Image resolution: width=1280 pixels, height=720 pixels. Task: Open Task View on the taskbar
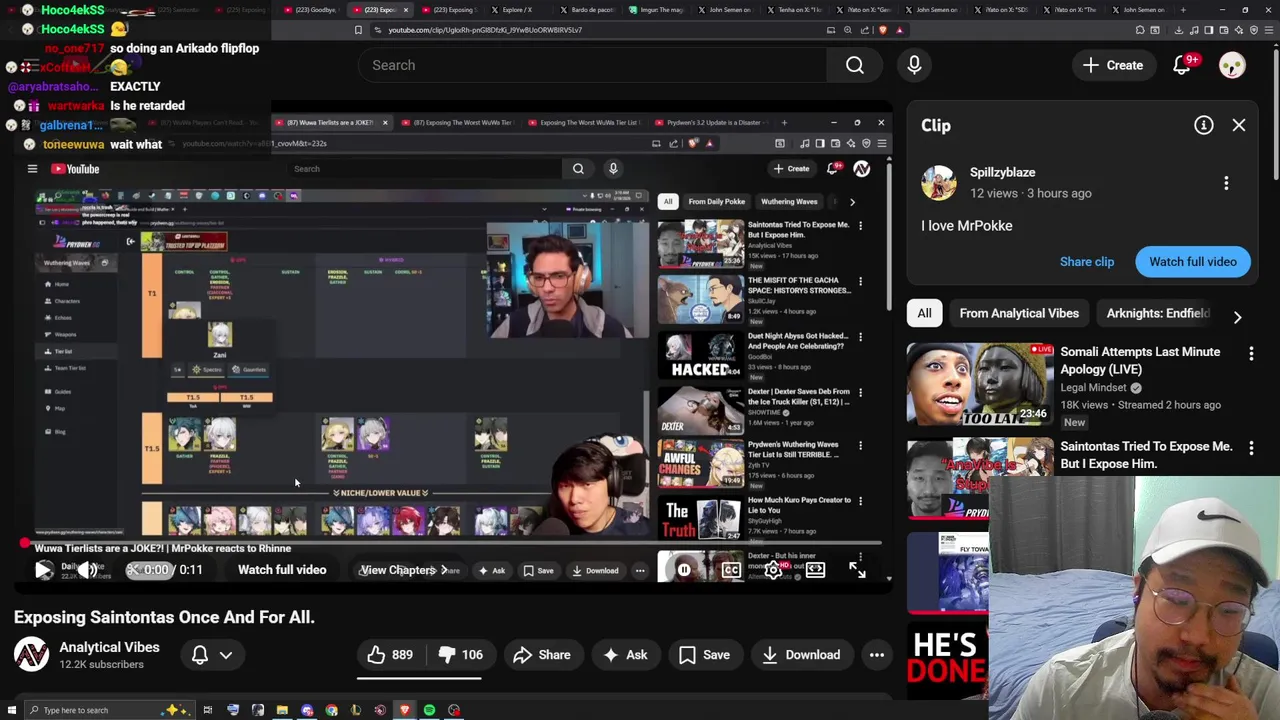pos(208,710)
